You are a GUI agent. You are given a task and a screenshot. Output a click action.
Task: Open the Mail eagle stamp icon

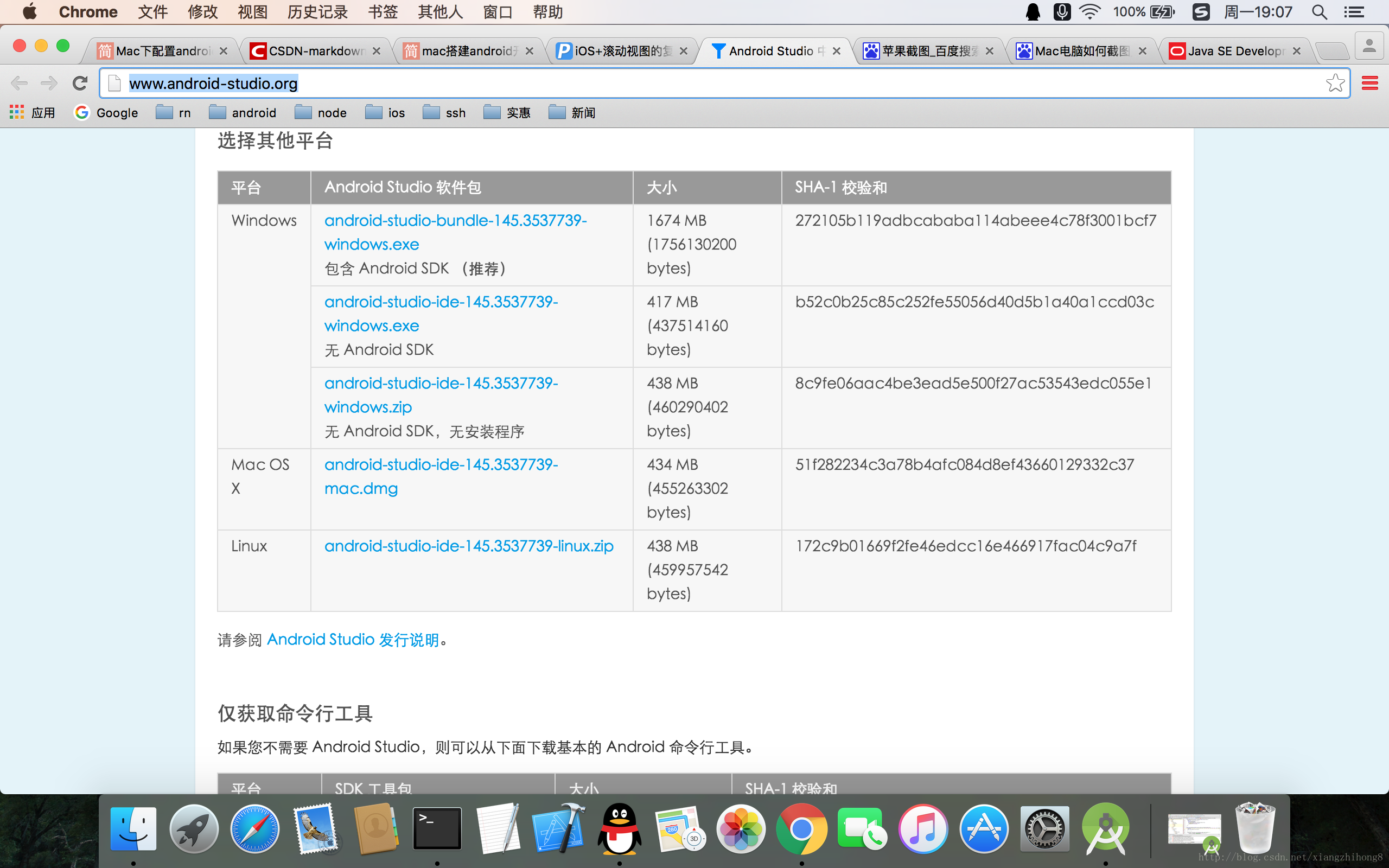coord(316,829)
